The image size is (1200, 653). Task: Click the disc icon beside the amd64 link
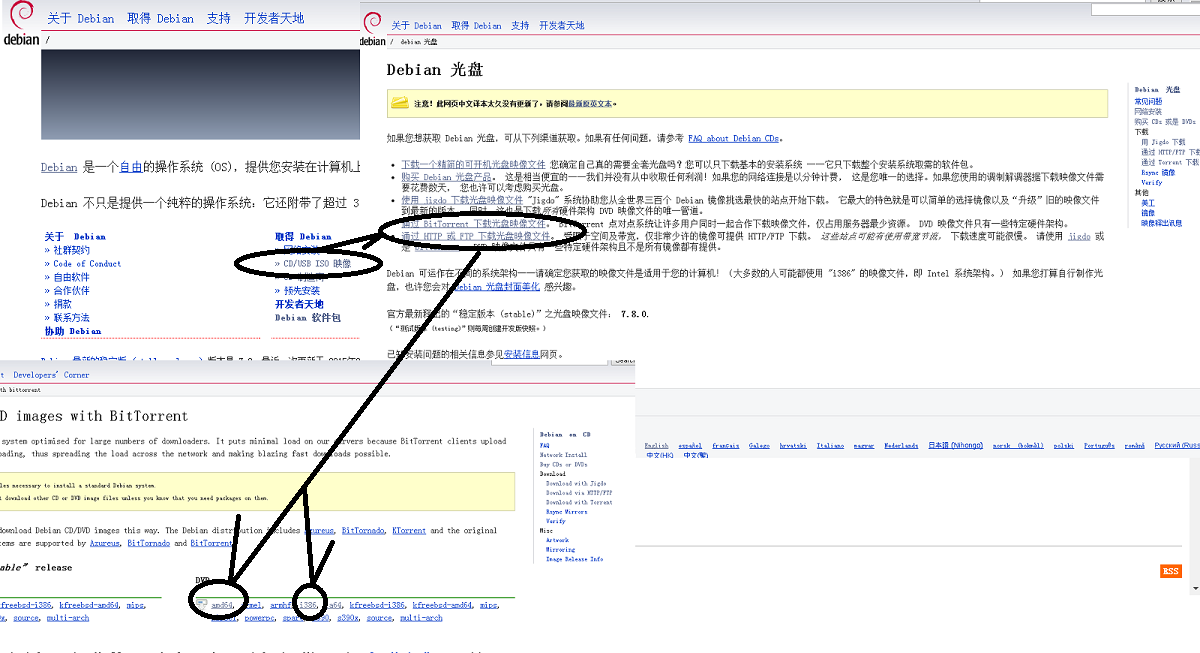(x=201, y=604)
